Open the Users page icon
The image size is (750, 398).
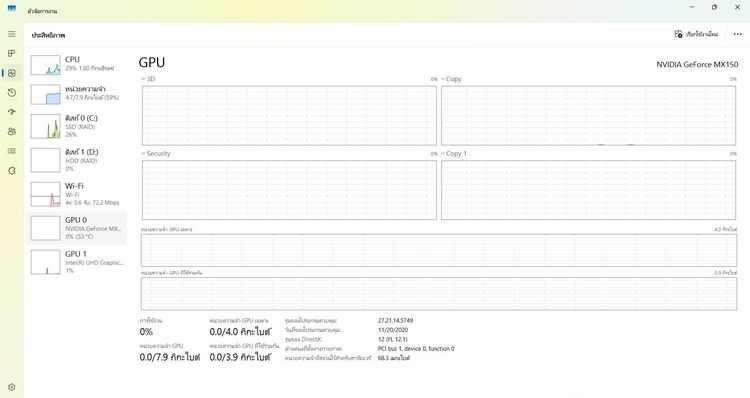pos(11,132)
